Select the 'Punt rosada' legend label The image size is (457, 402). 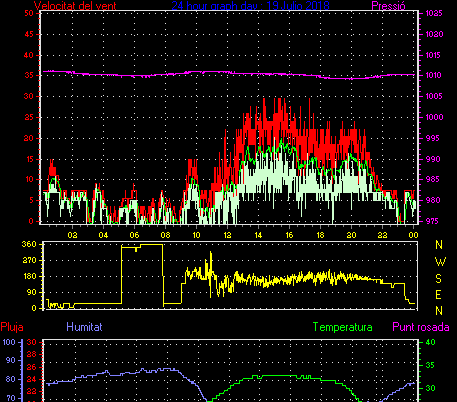click(x=421, y=327)
